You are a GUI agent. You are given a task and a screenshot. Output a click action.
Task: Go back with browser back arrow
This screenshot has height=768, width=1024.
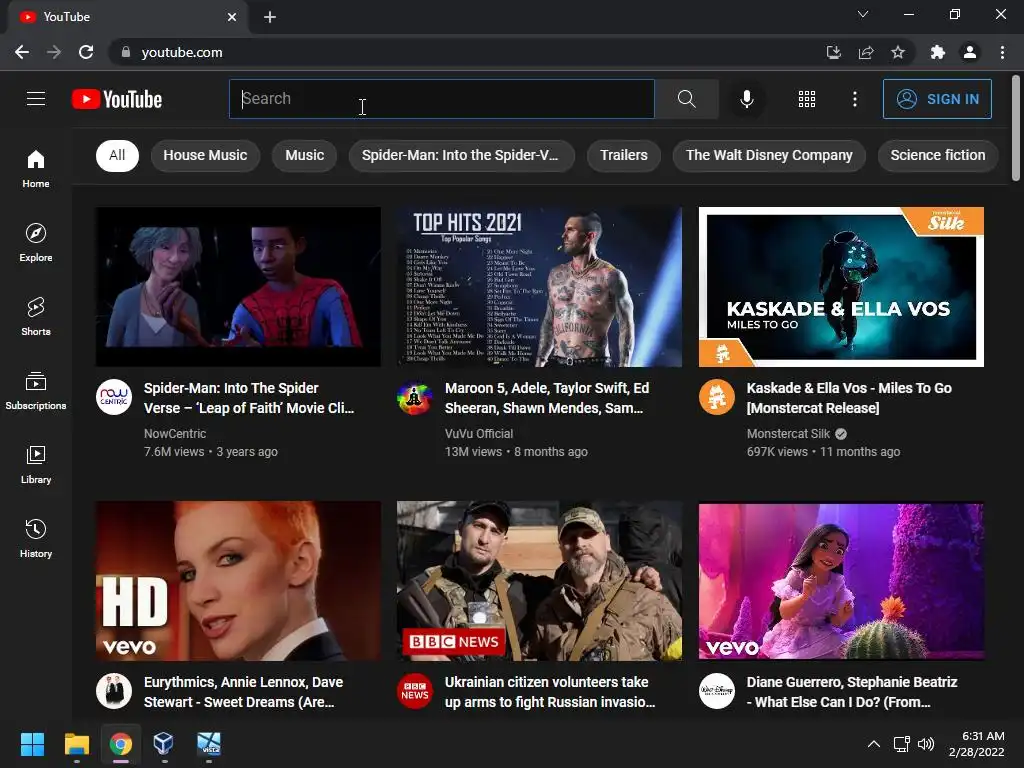point(22,52)
